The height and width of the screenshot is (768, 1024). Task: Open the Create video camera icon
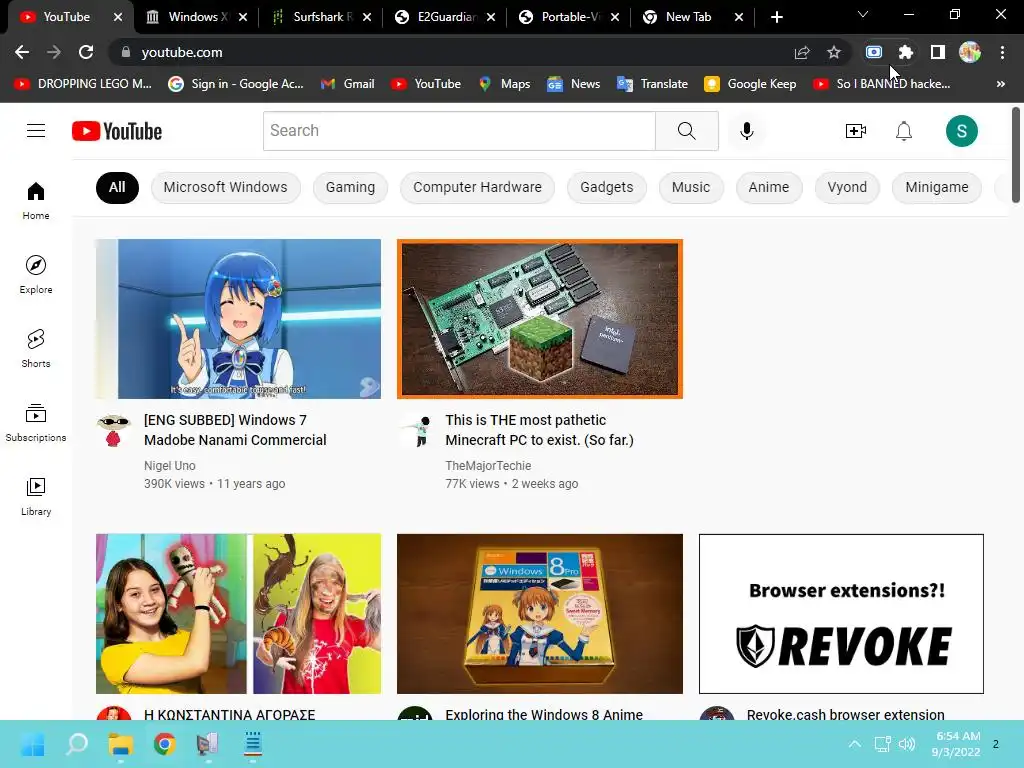coord(856,131)
